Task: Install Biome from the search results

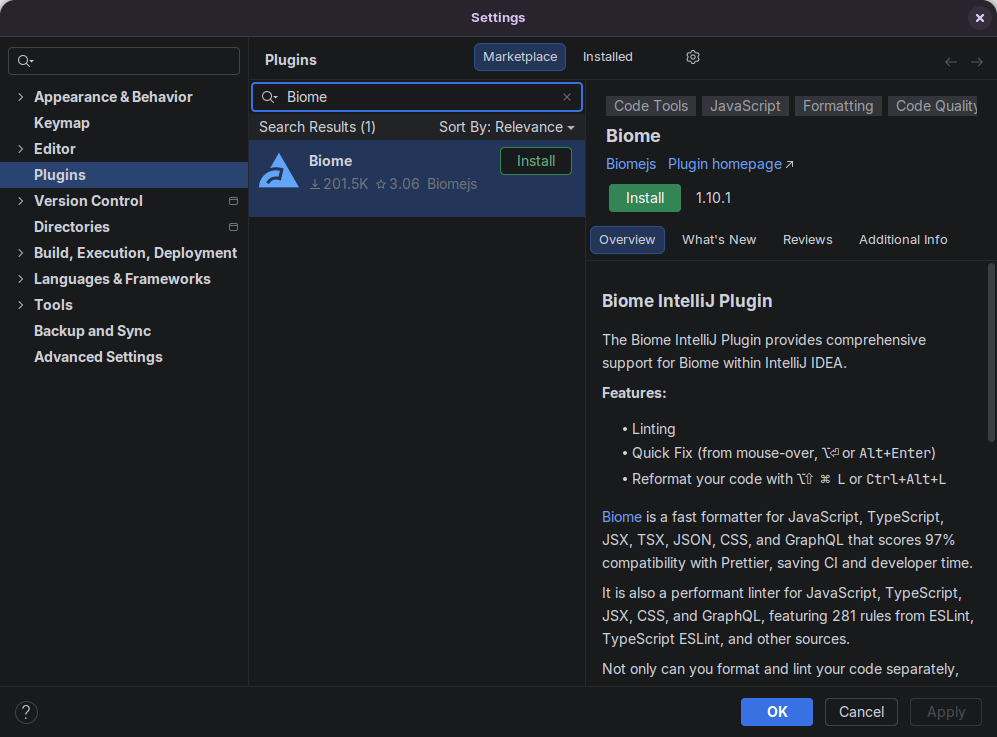Action: (535, 161)
